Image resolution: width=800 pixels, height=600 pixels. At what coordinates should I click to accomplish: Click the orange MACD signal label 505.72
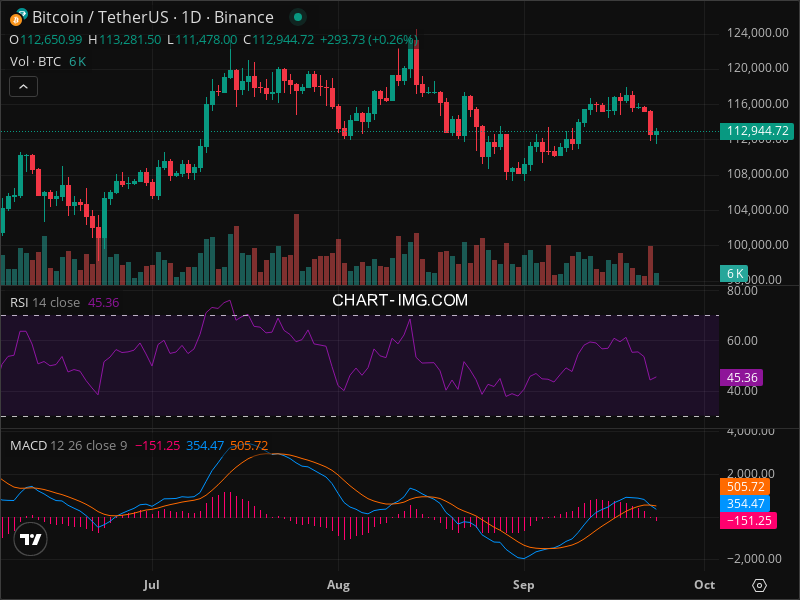click(x=744, y=487)
